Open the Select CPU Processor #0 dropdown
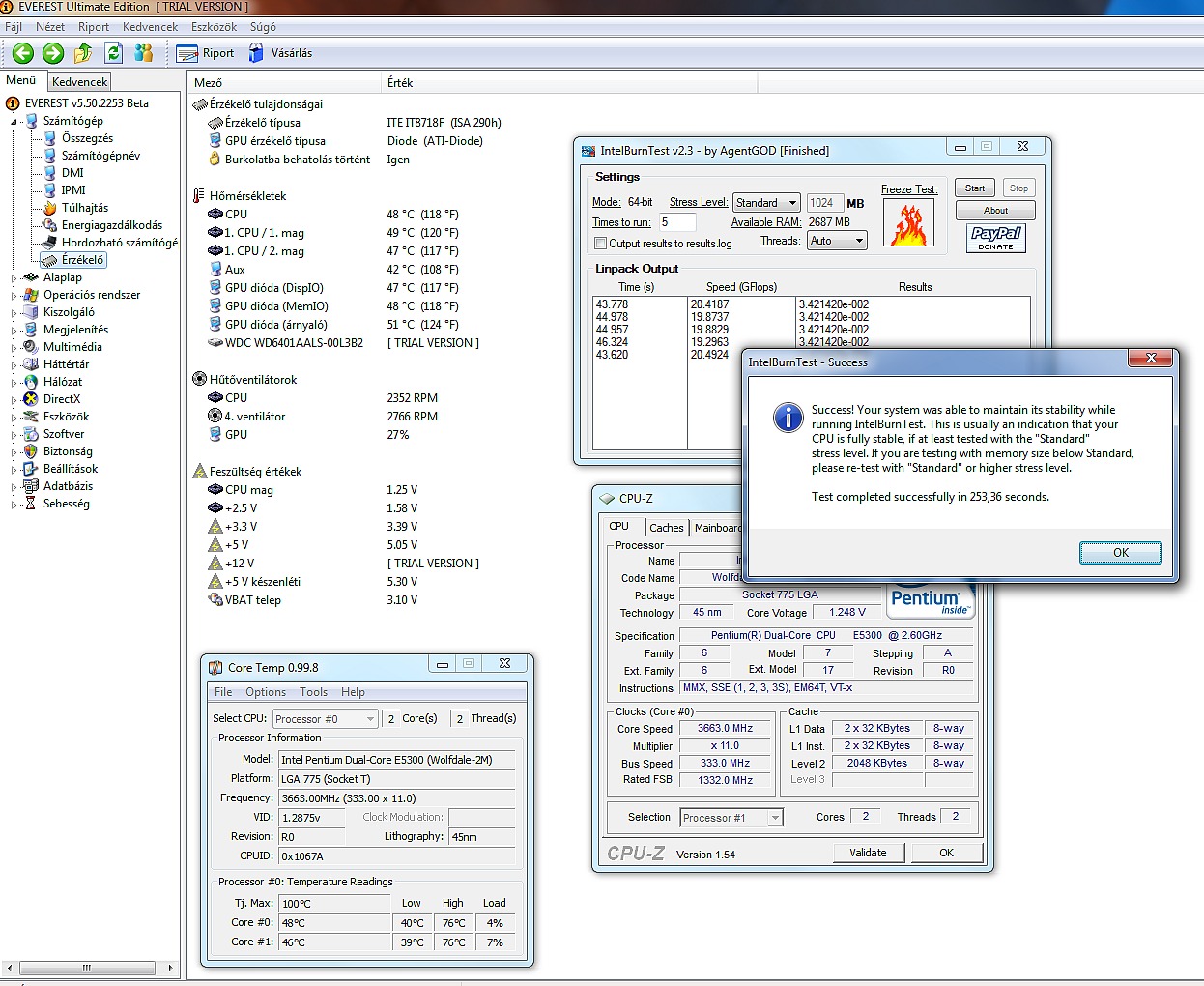The image size is (1204, 986). [x=325, y=719]
